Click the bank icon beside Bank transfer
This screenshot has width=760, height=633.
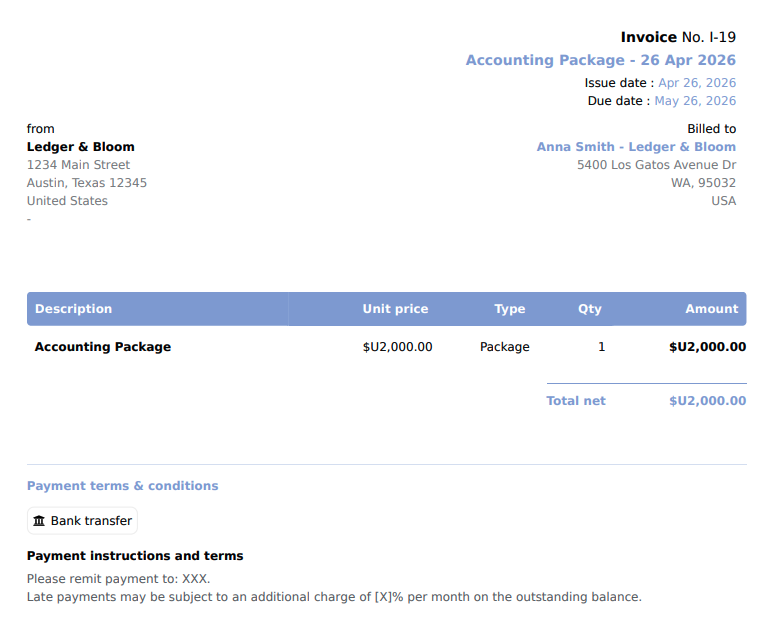point(39,521)
